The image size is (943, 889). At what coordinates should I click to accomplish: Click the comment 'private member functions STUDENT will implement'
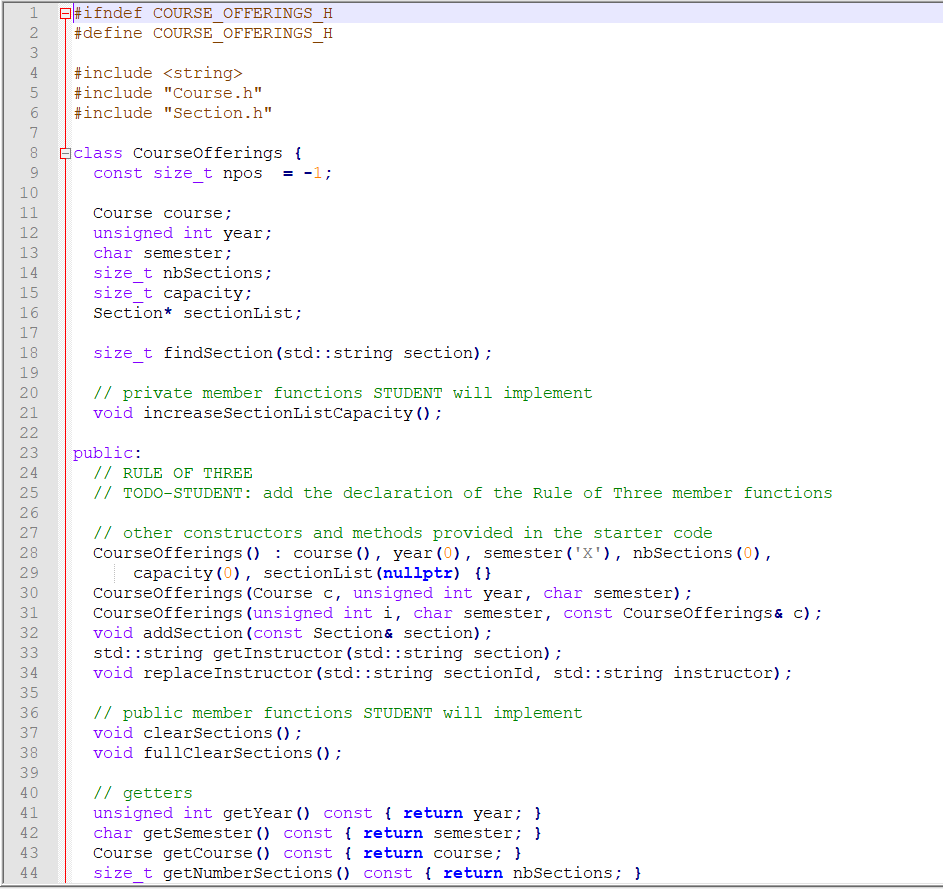tap(357, 393)
